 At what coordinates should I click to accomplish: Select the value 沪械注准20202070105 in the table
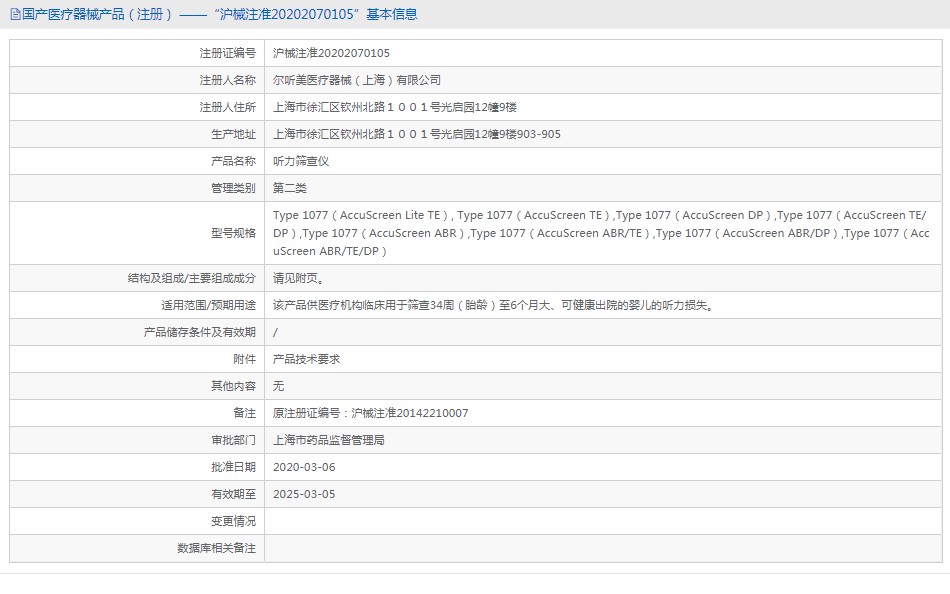click(331, 53)
